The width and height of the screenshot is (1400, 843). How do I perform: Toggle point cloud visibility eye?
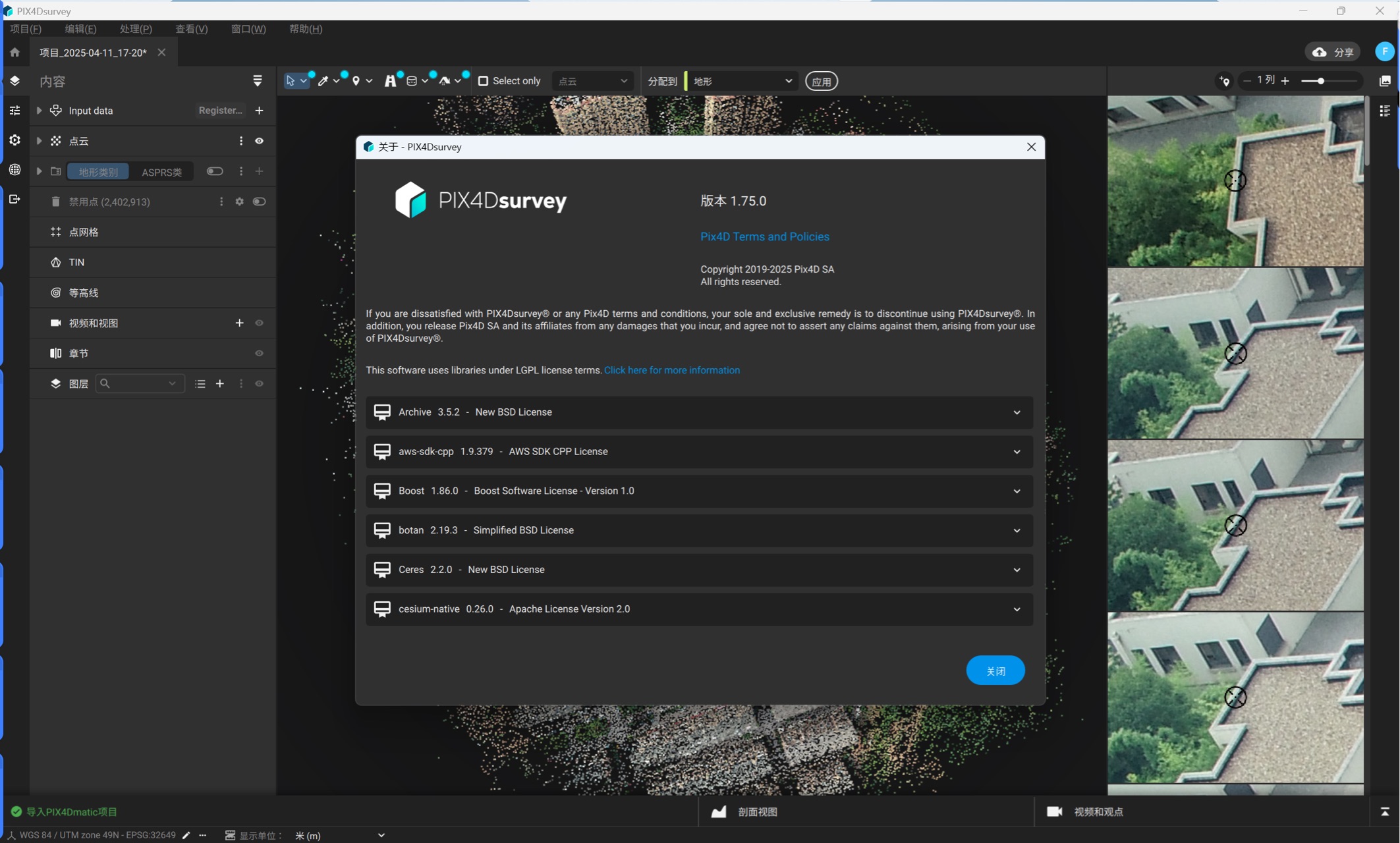(259, 141)
